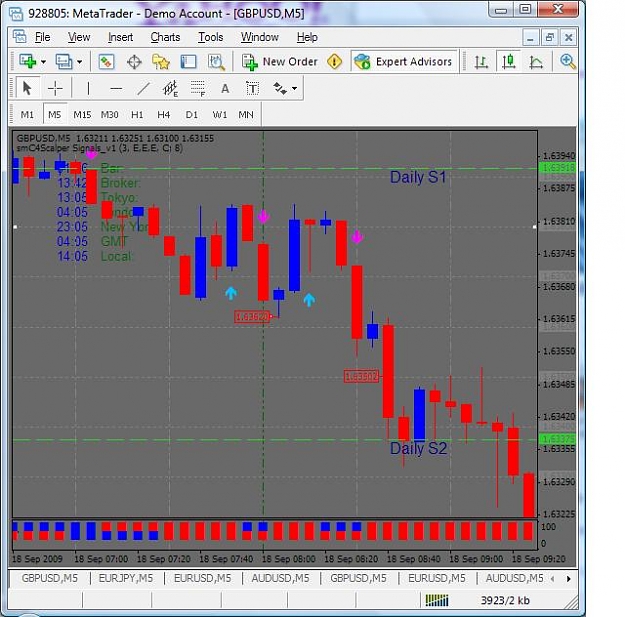Click the connection bars status icon
This screenshot has height=617, width=625.
[x=437, y=600]
